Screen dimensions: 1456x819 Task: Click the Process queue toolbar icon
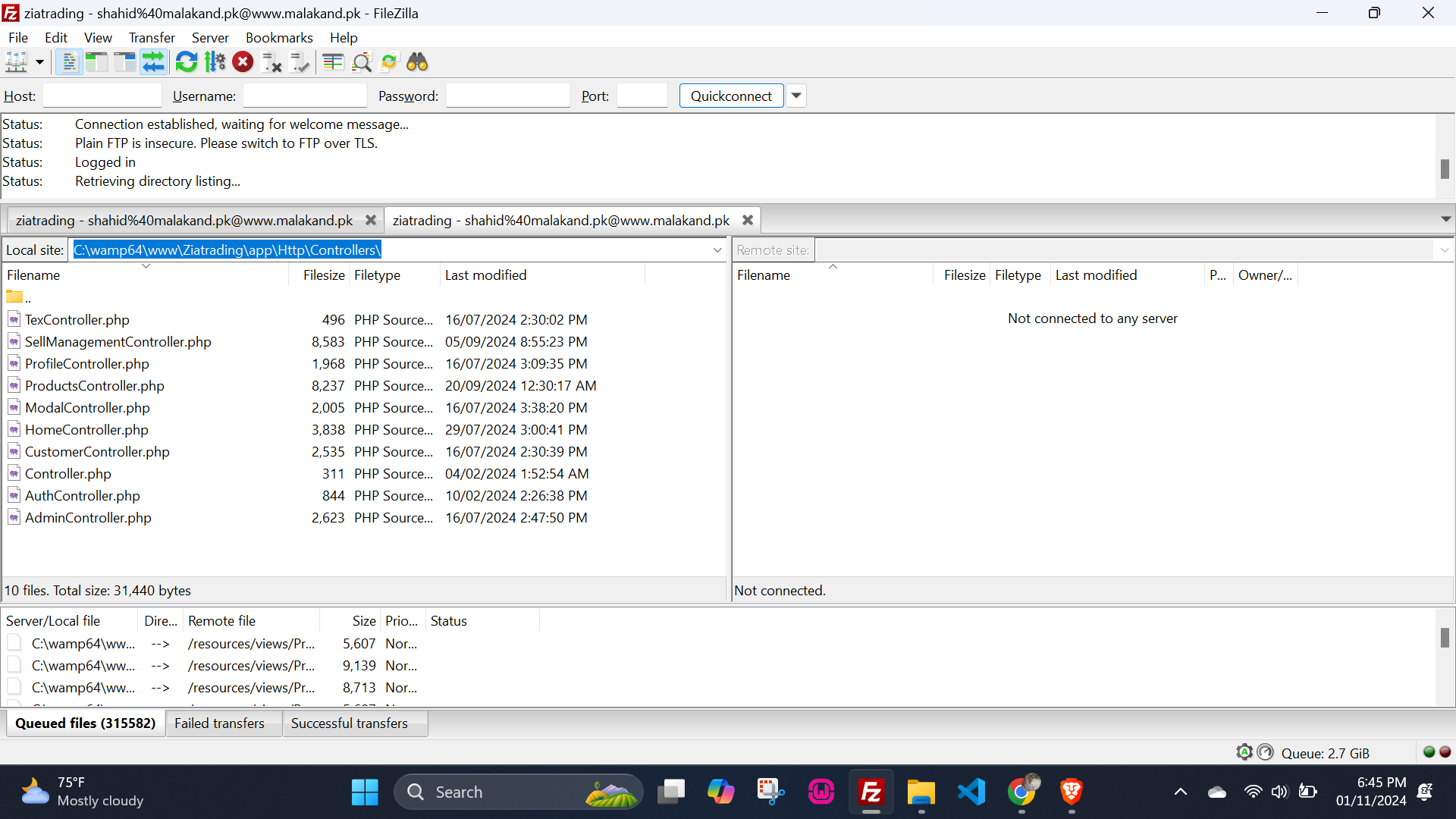[x=215, y=62]
